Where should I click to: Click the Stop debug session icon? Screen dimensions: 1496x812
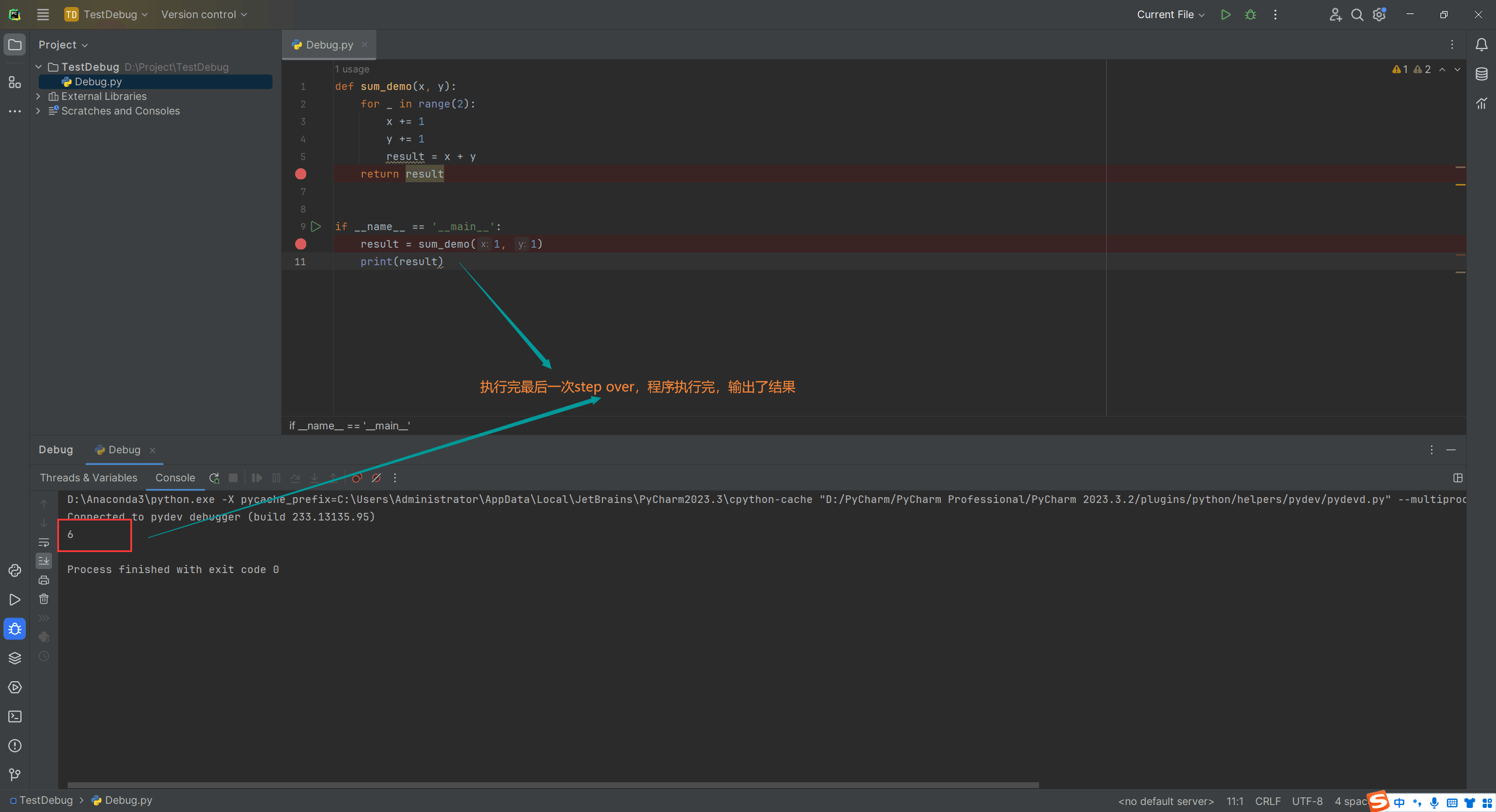click(x=233, y=478)
